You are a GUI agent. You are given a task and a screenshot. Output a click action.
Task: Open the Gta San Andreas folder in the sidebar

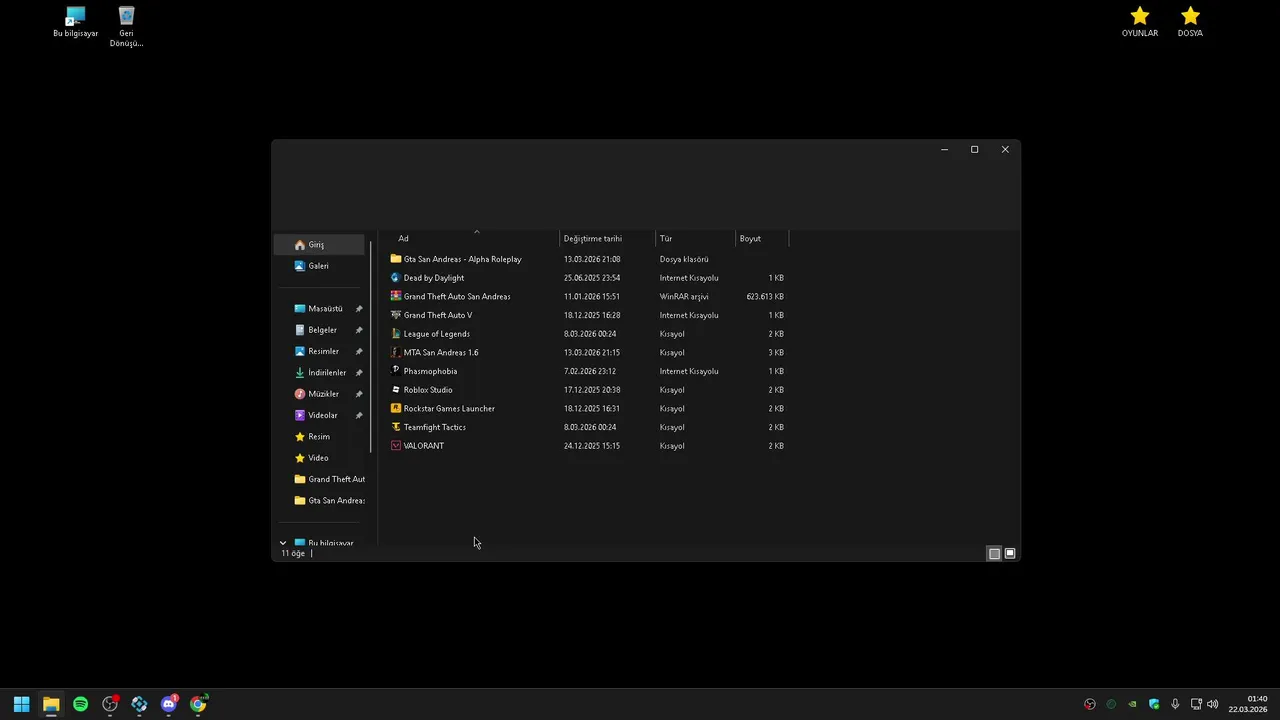tap(320, 501)
